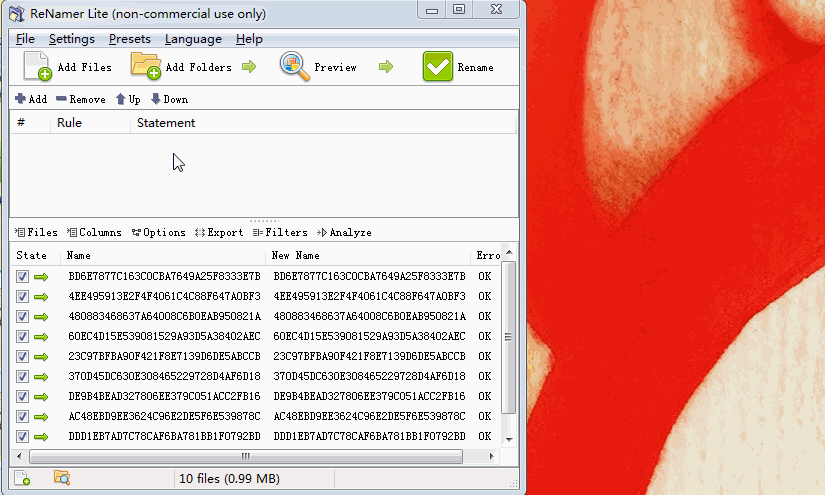This screenshot has width=825, height=495.
Task: Click OK status for BD6E7877 row
Action: 485,276
